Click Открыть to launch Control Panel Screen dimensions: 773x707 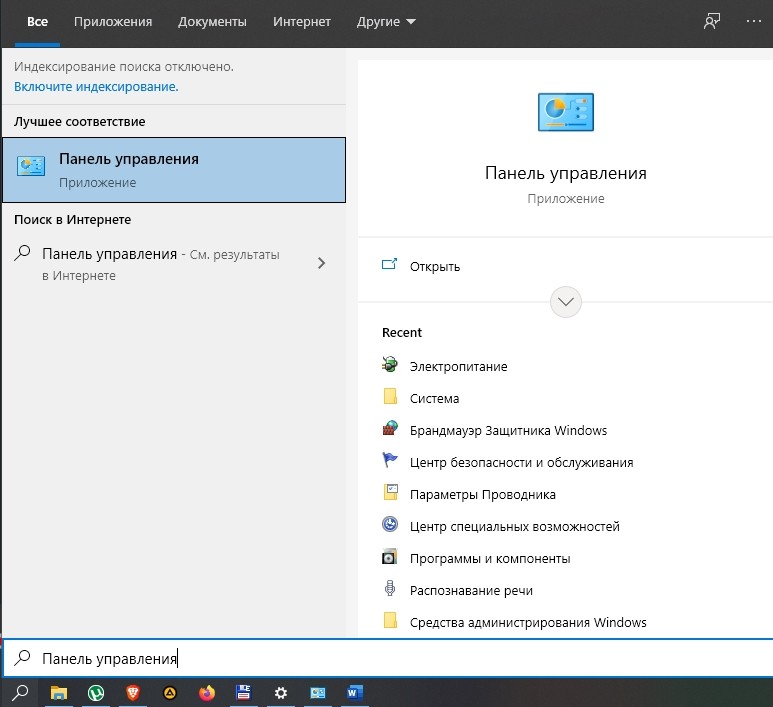pyautogui.click(x=435, y=267)
